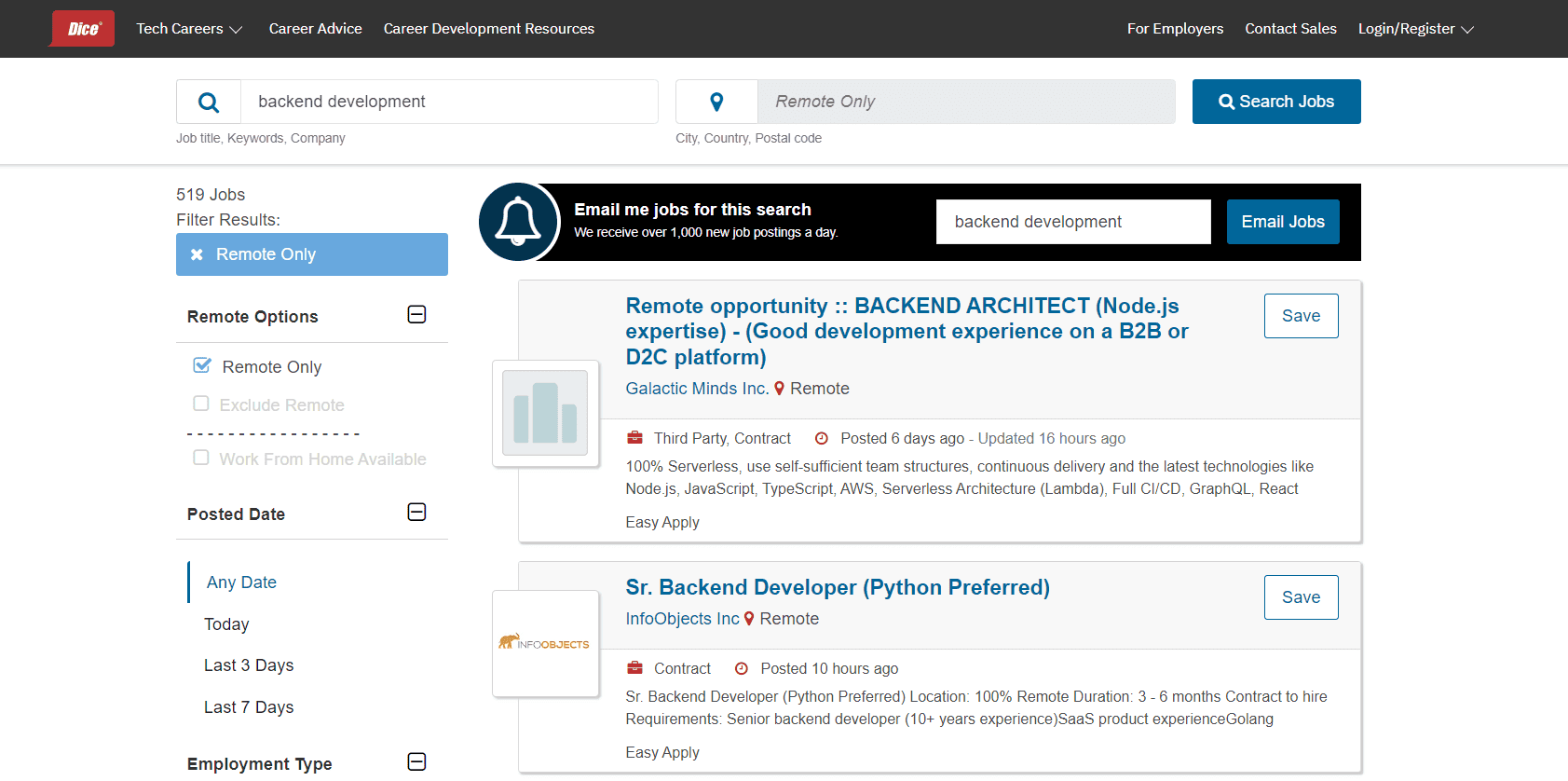This screenshot has height=781, width=1568.
Task: Collapse the Employment Type section
Action: tap(417, 762)
